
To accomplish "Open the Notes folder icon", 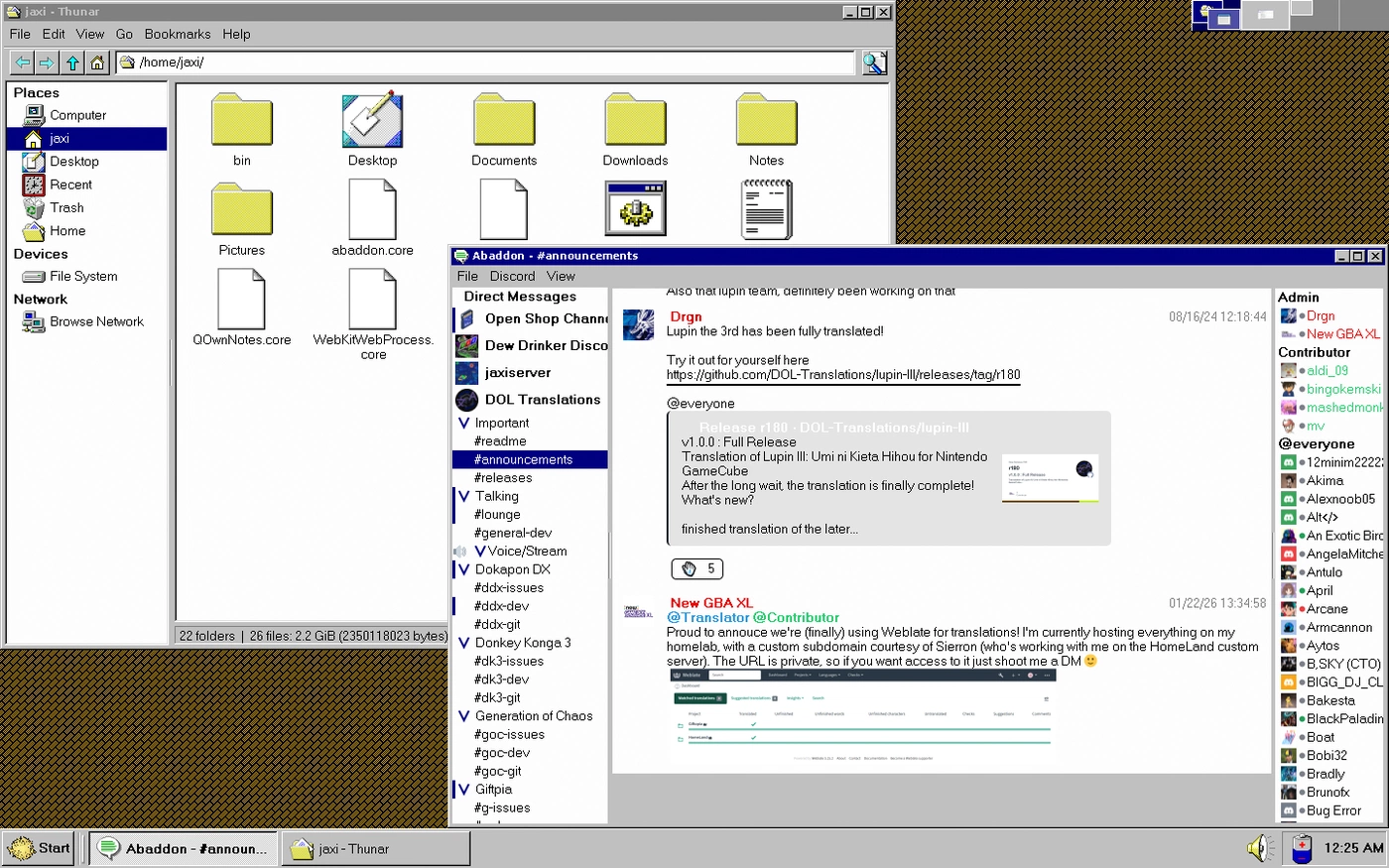I will tap(766, 120).
